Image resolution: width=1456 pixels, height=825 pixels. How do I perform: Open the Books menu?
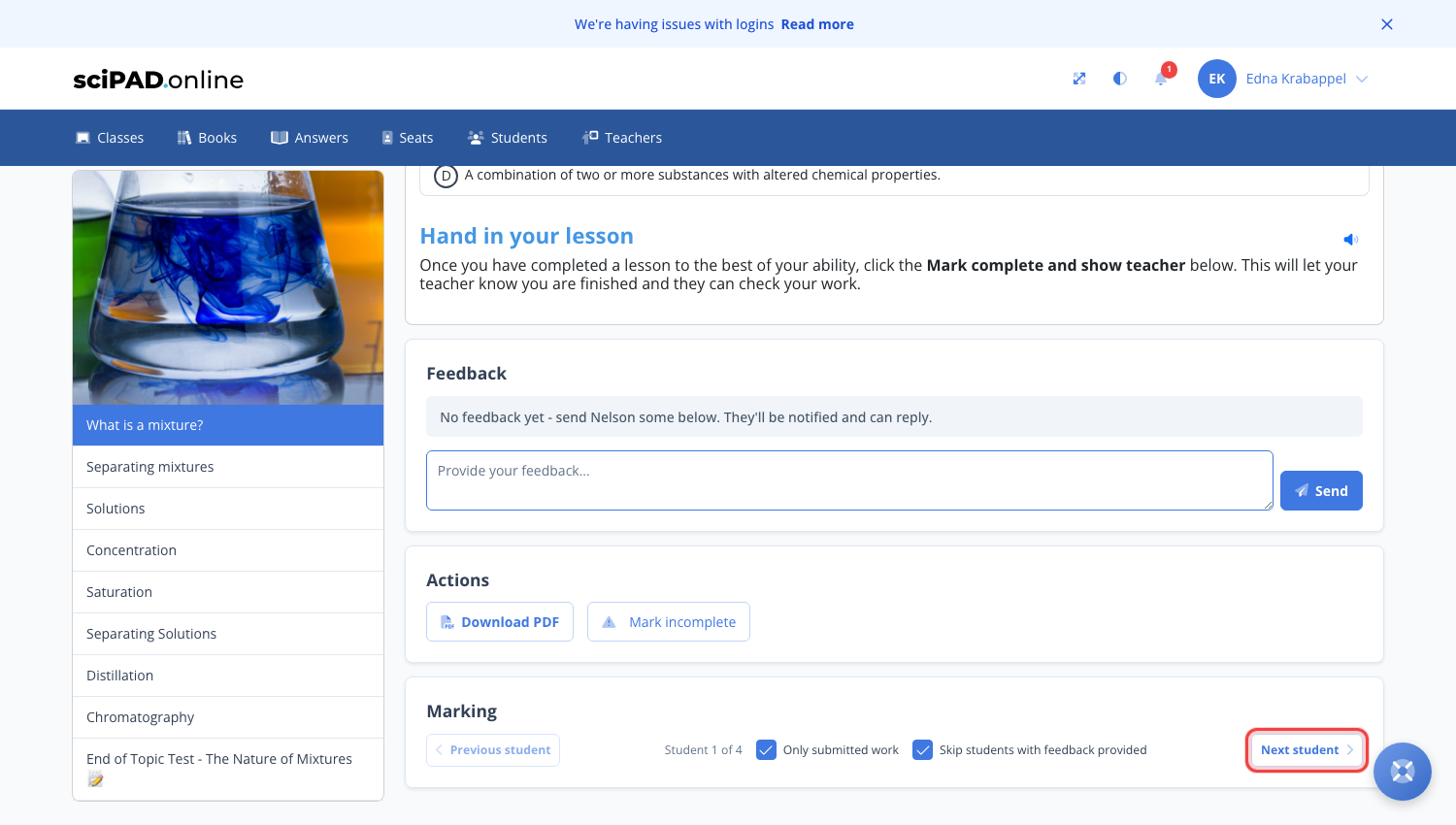click(x=207, y=138)
